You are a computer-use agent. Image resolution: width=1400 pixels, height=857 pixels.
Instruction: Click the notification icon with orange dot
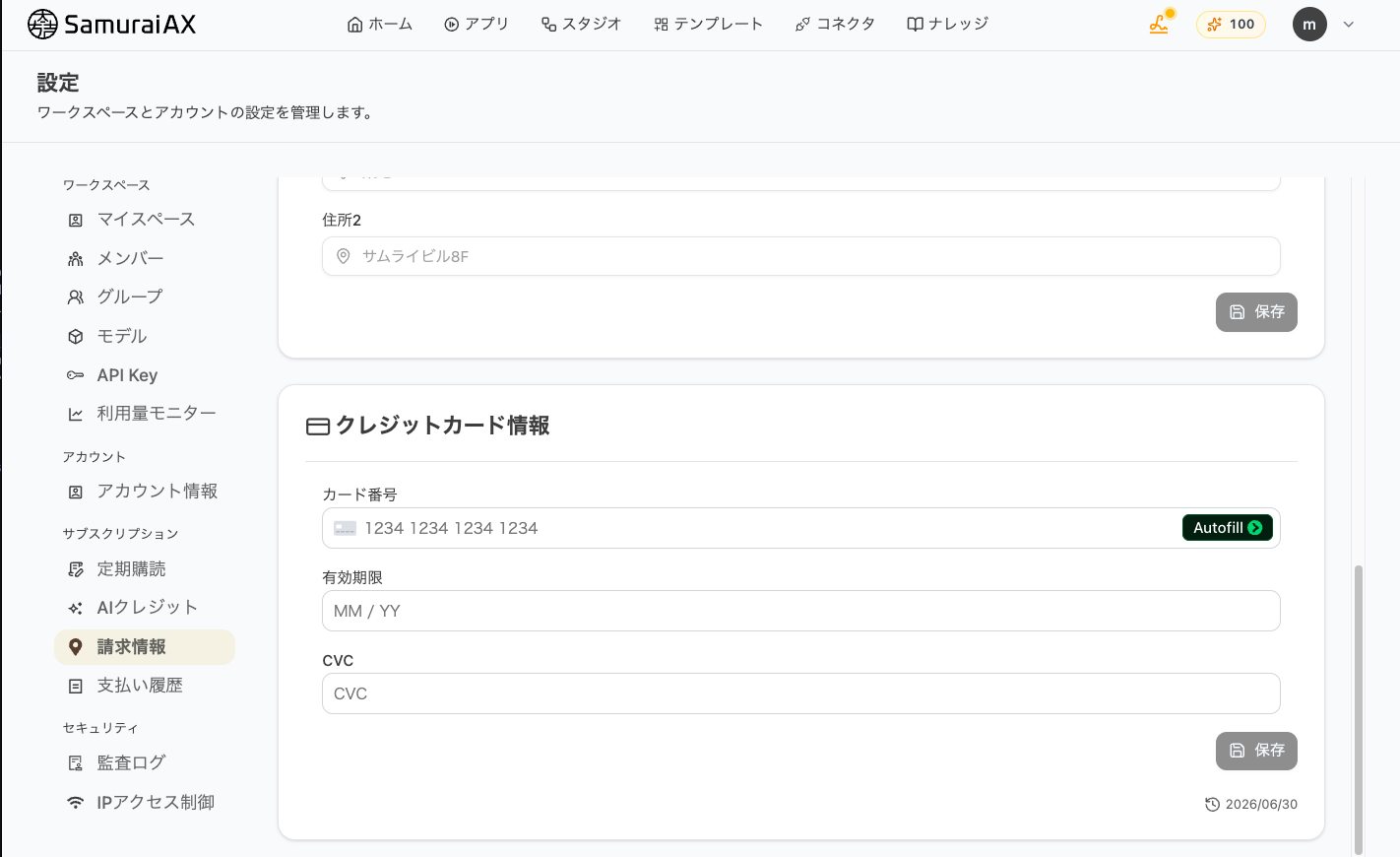(1161, 24)
